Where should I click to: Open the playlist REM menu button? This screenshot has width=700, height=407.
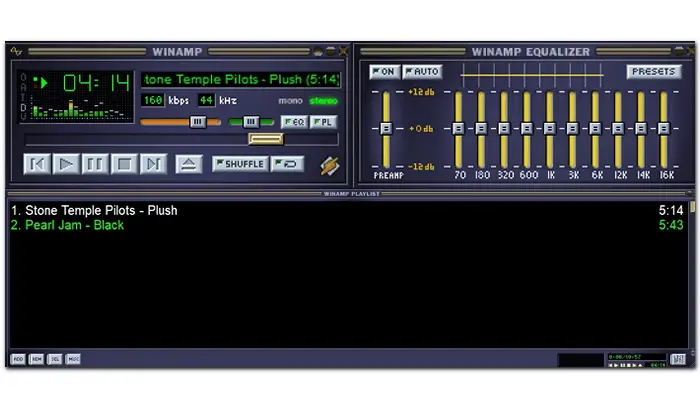[37, 359]
